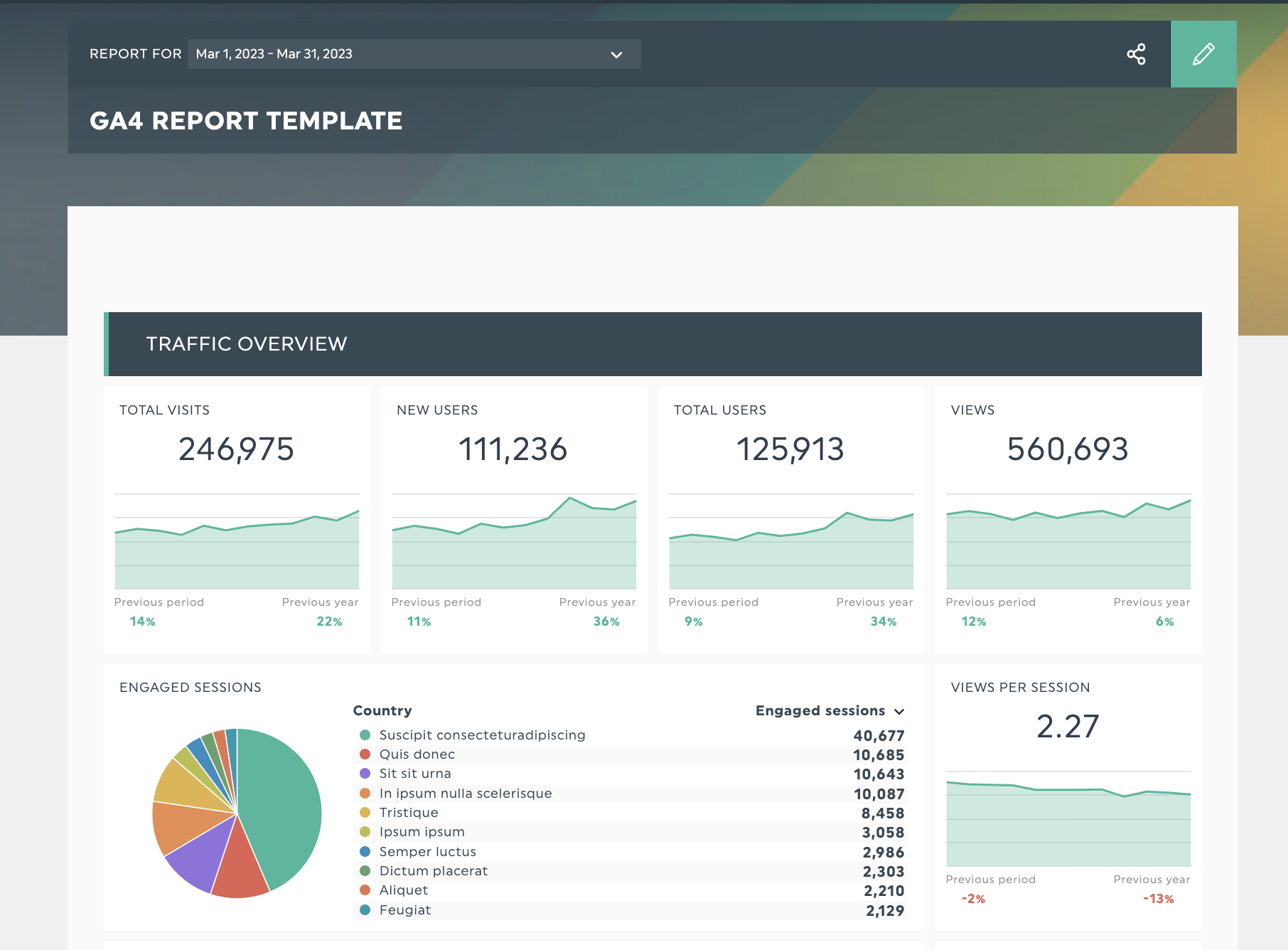Click the date range dropdown chevron
Screen dimensions: 1288x950
[x=616, y=55]
